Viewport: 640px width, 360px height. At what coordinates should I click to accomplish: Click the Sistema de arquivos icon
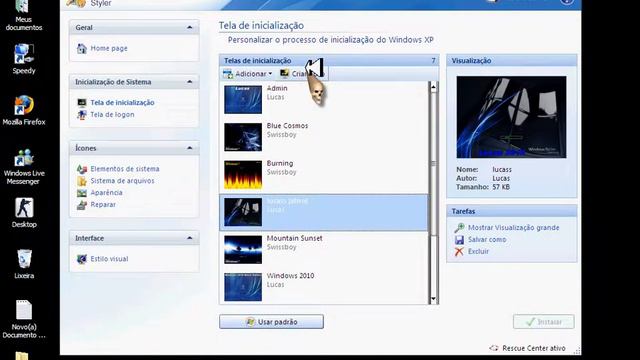tap(82, 181)
